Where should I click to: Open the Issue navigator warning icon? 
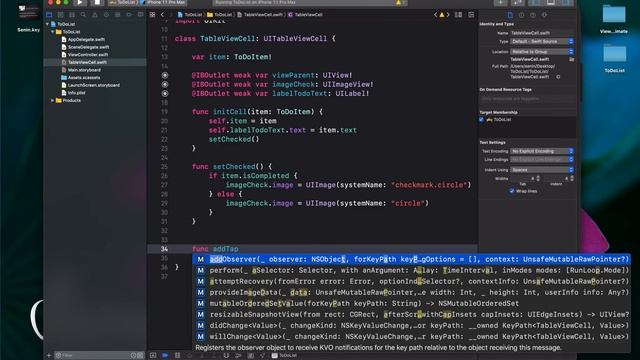pyautogui.click(x=95, y=15)
